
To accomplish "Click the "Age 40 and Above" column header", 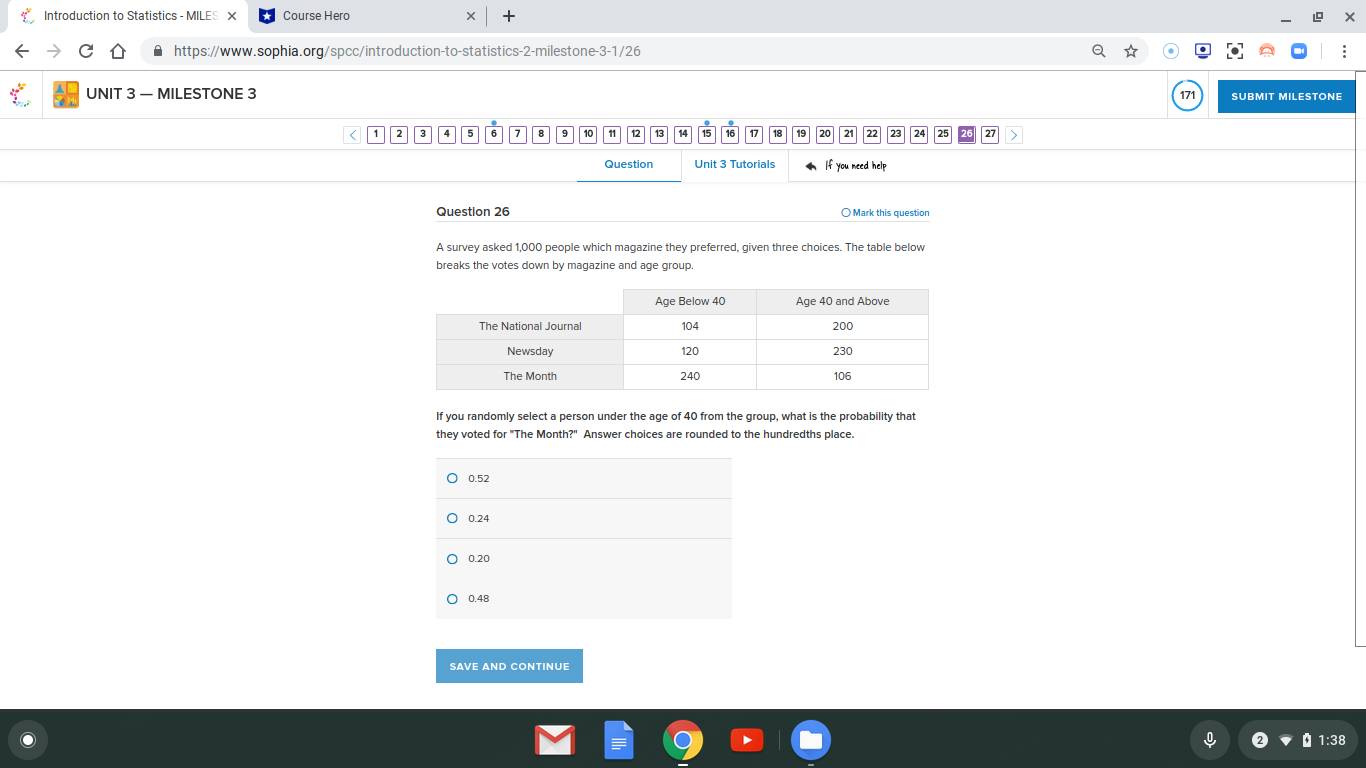I will tap(843, 301).
